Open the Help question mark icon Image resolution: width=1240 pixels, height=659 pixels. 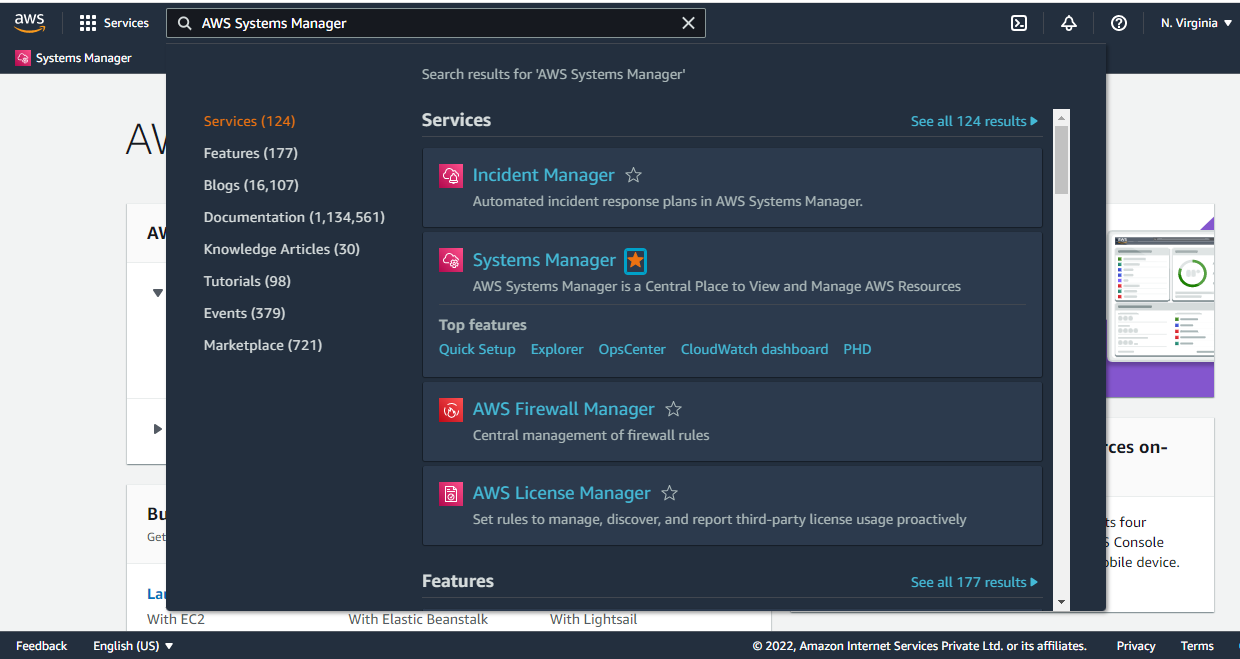tap(1118, 22)
